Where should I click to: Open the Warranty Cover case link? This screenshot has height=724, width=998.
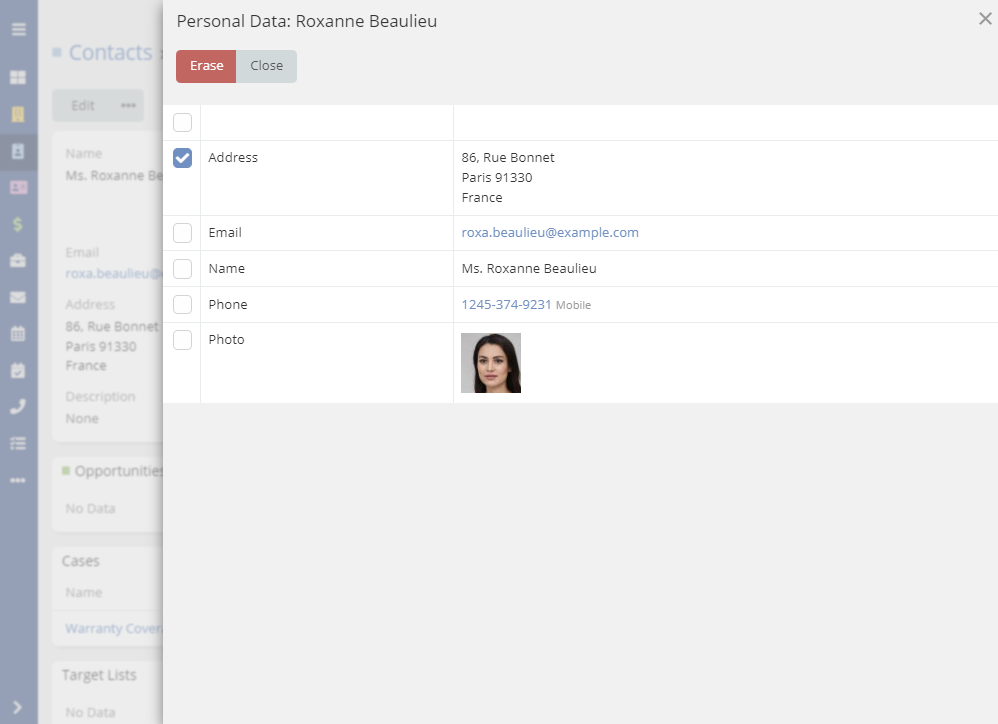coord(114,629)
